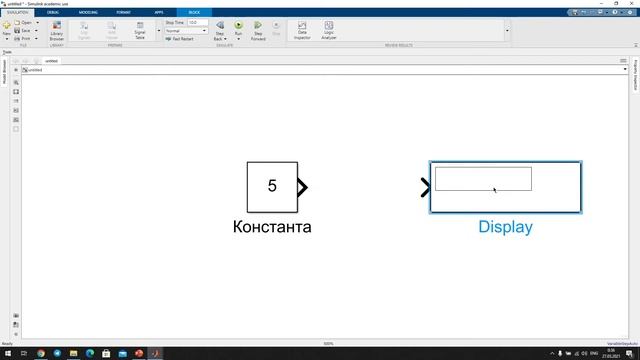Open the Library Browser
Image resolution: width=640 pixels, height=360 pixels.
coord(57,31)
